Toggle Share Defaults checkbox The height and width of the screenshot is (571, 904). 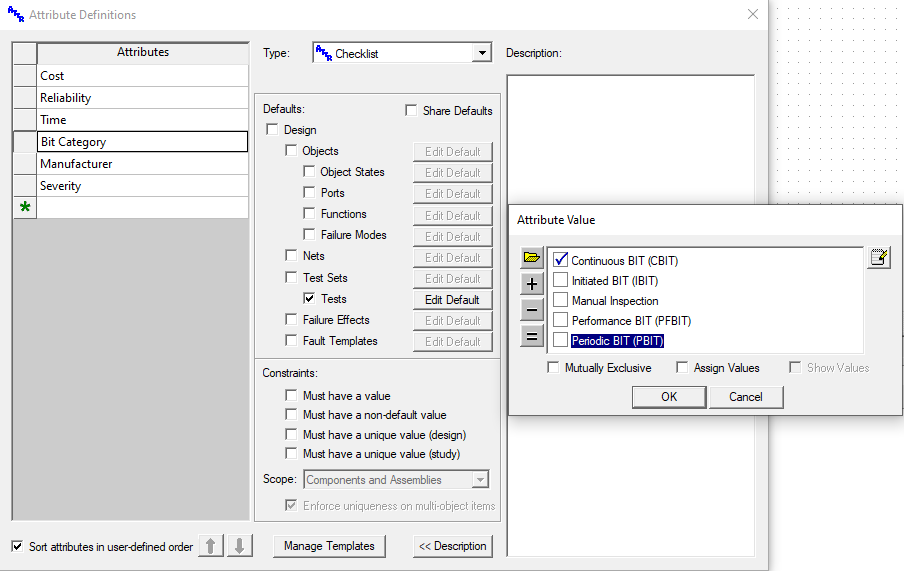click(411, 110)
